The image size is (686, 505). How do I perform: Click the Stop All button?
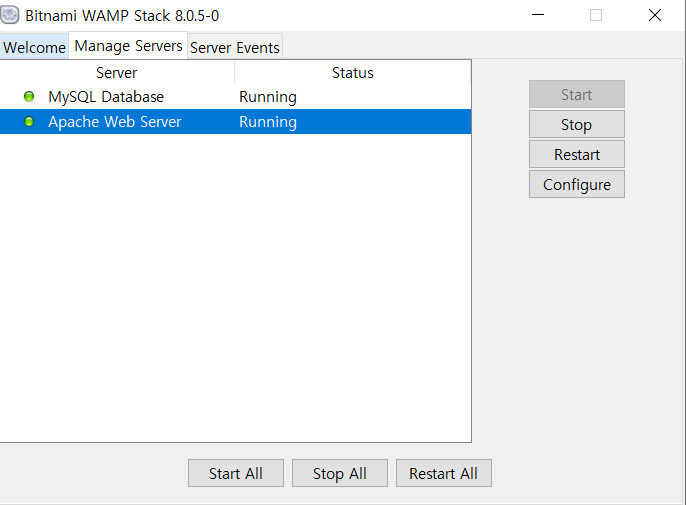(x=340, y=473)
